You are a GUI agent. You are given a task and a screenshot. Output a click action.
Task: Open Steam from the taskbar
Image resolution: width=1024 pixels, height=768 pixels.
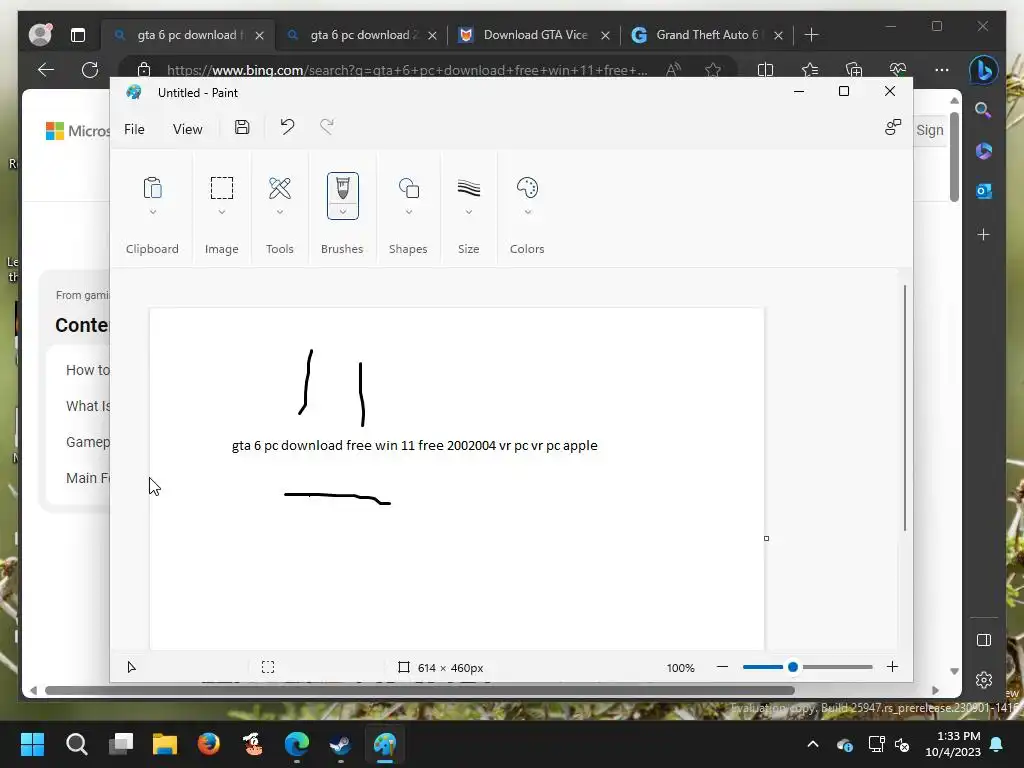click(x=340, y=744)
